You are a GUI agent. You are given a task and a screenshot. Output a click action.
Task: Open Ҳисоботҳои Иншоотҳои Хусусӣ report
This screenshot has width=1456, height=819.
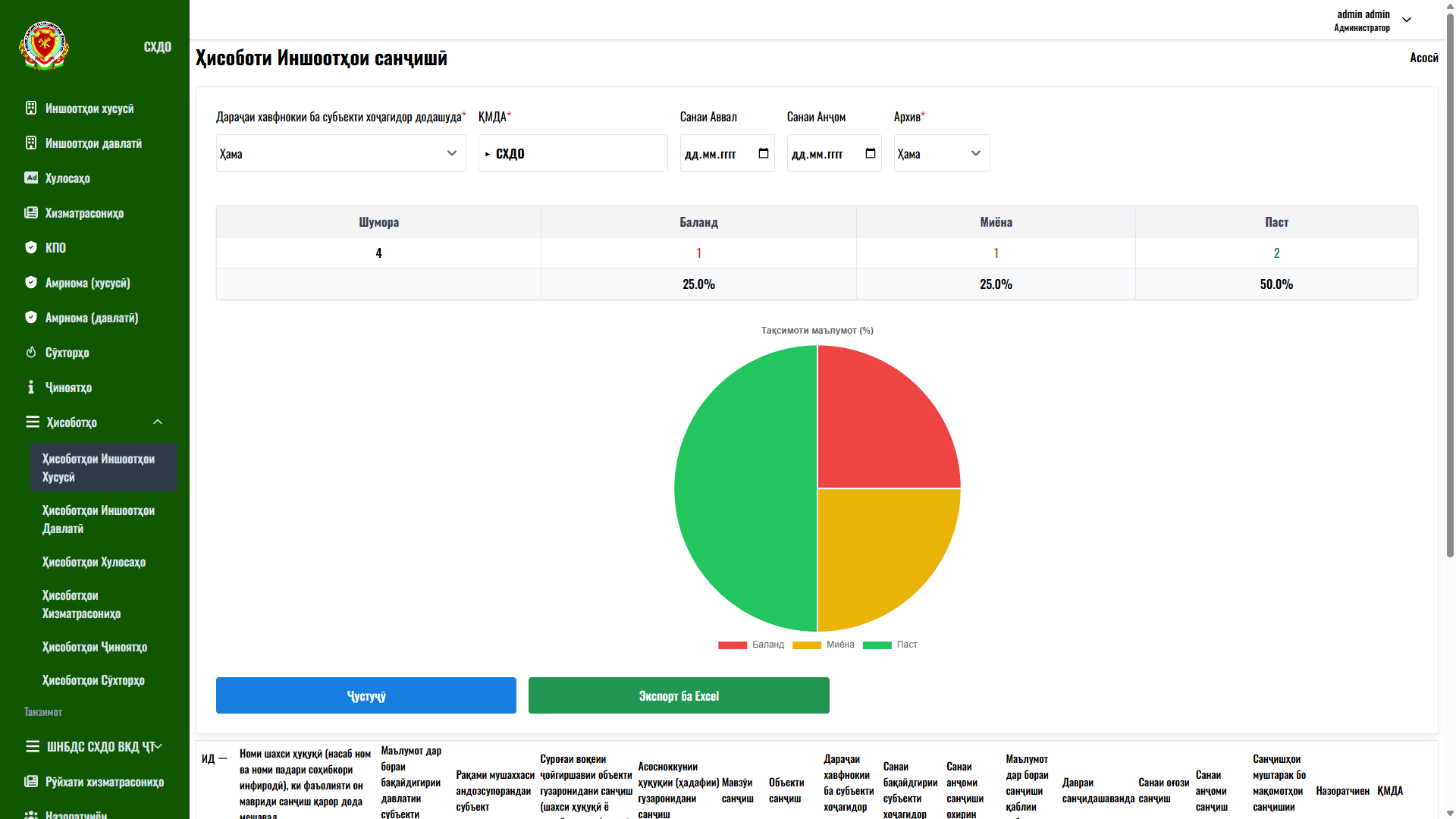(x=103, y=467)
